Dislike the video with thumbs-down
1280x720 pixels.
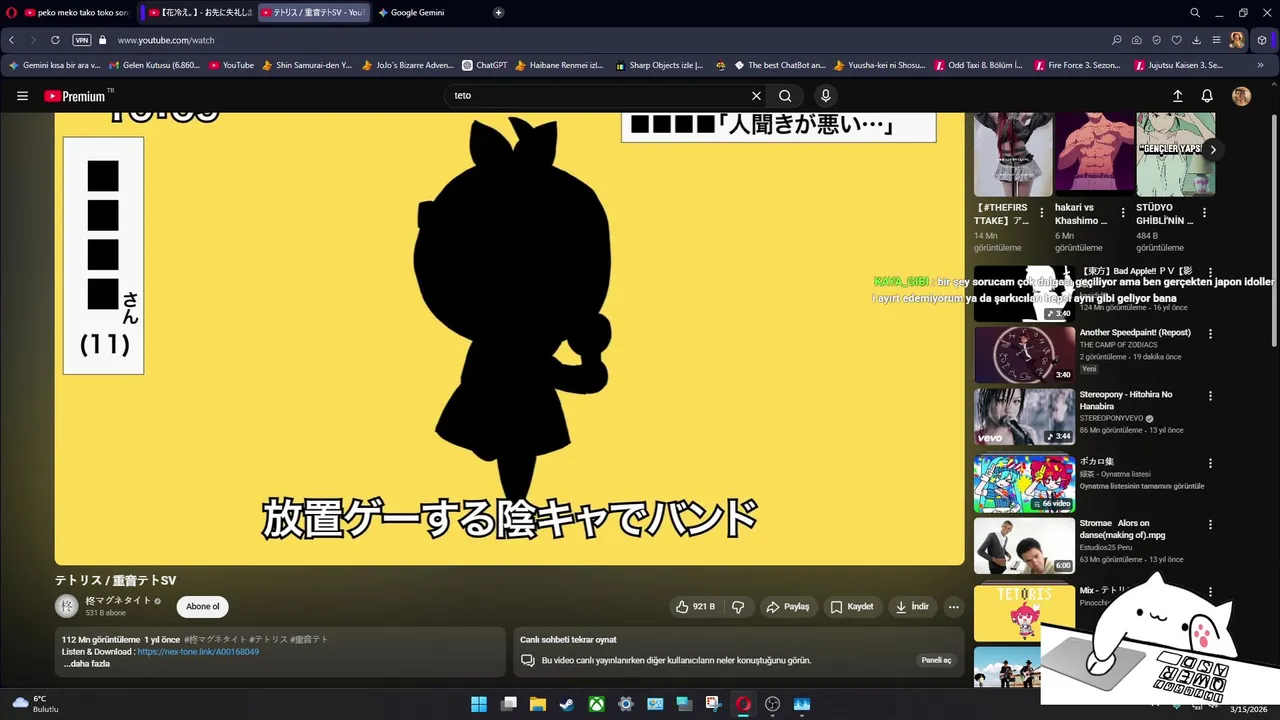click(738, 607)
